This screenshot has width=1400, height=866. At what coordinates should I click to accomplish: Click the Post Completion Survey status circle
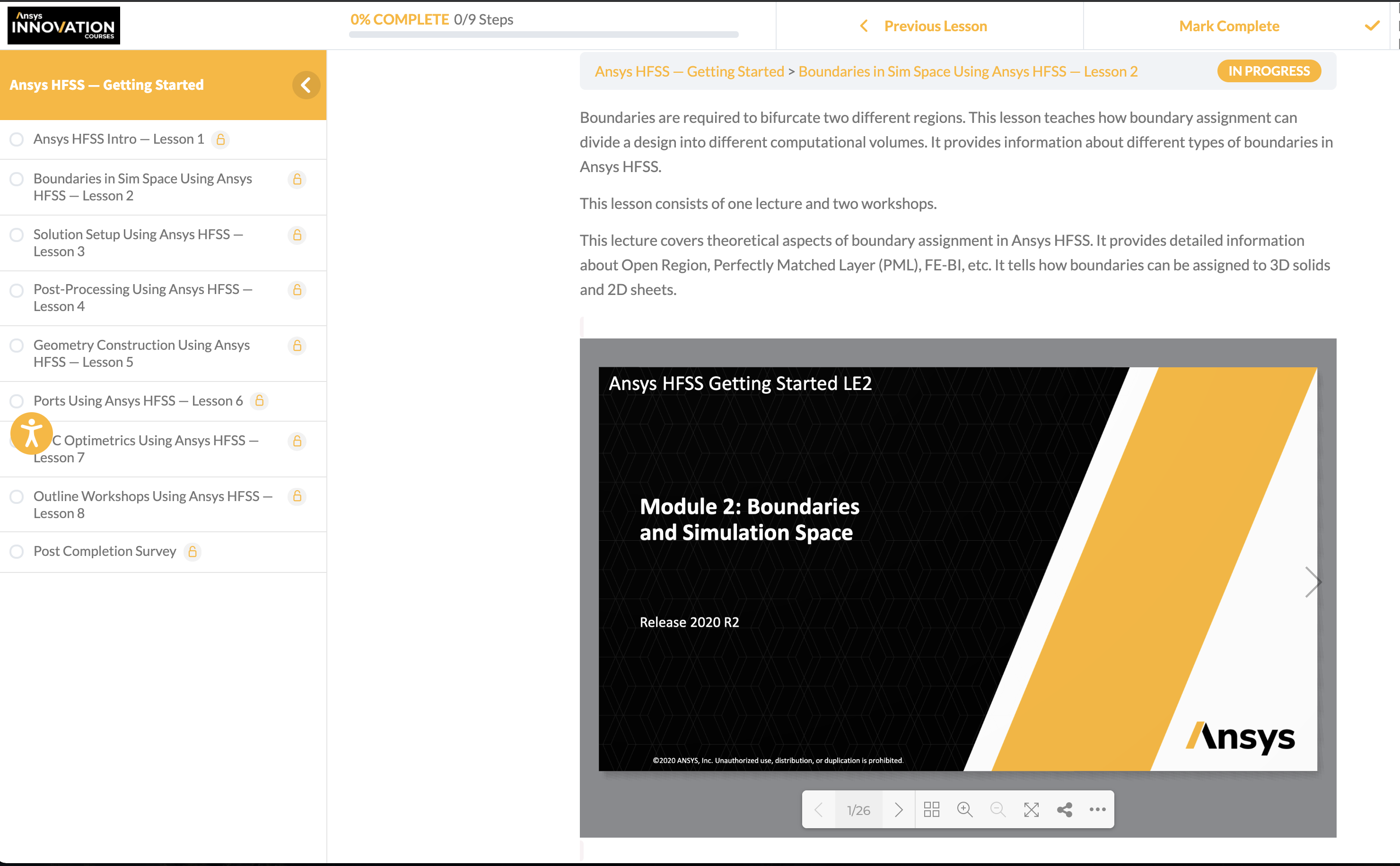[x=17, y=552]
